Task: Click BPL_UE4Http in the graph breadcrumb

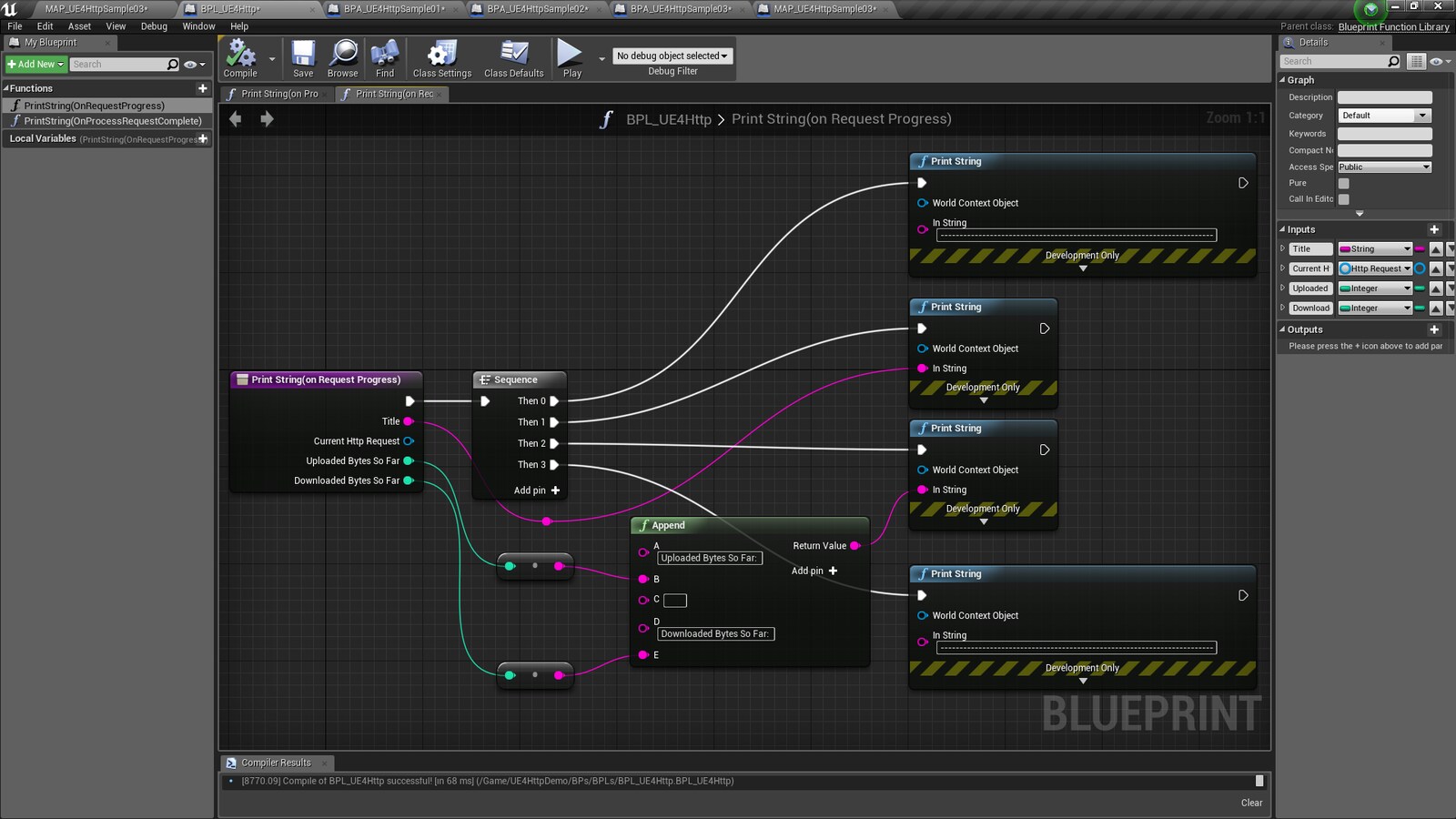Action: coord(669,119)
